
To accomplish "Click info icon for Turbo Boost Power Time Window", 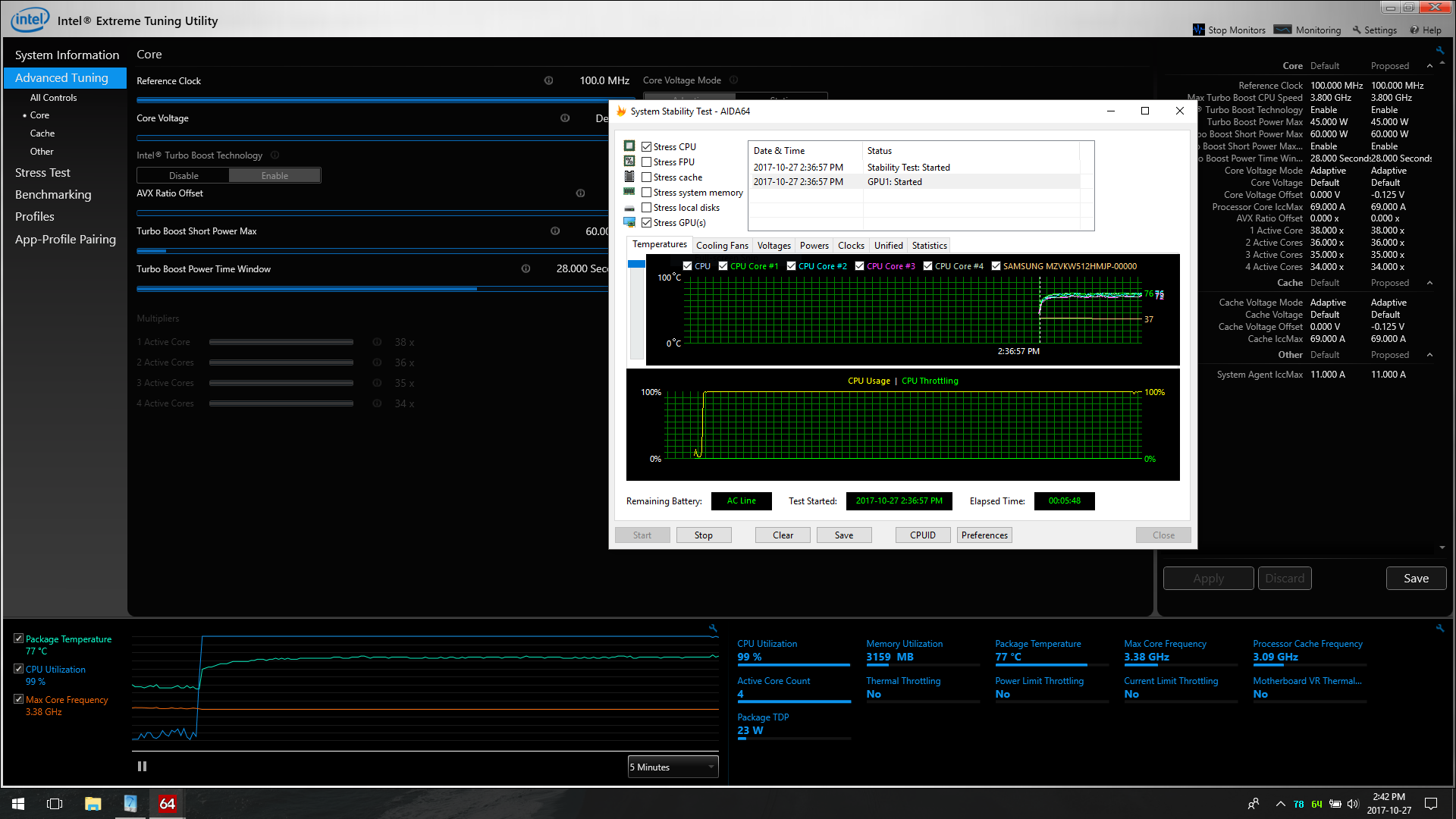I will click(526, 268).
